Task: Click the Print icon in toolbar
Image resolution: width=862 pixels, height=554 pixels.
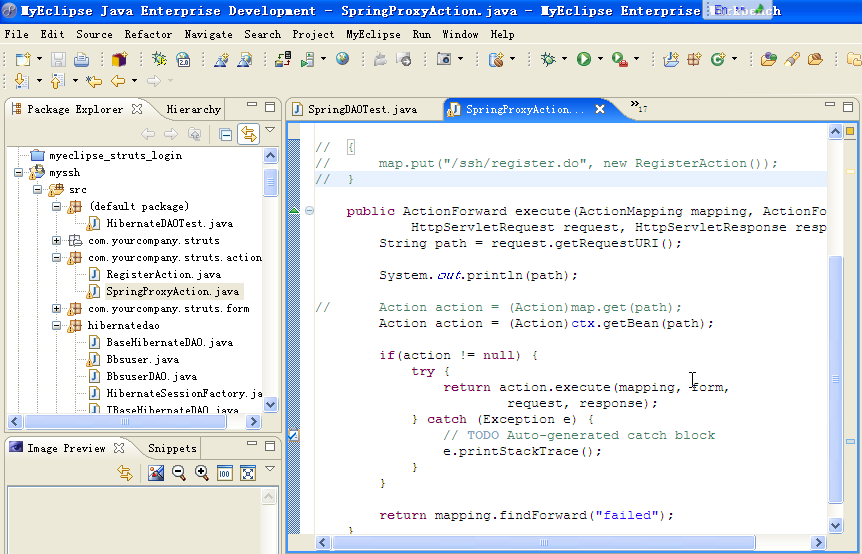Action: tap(81, 59)
